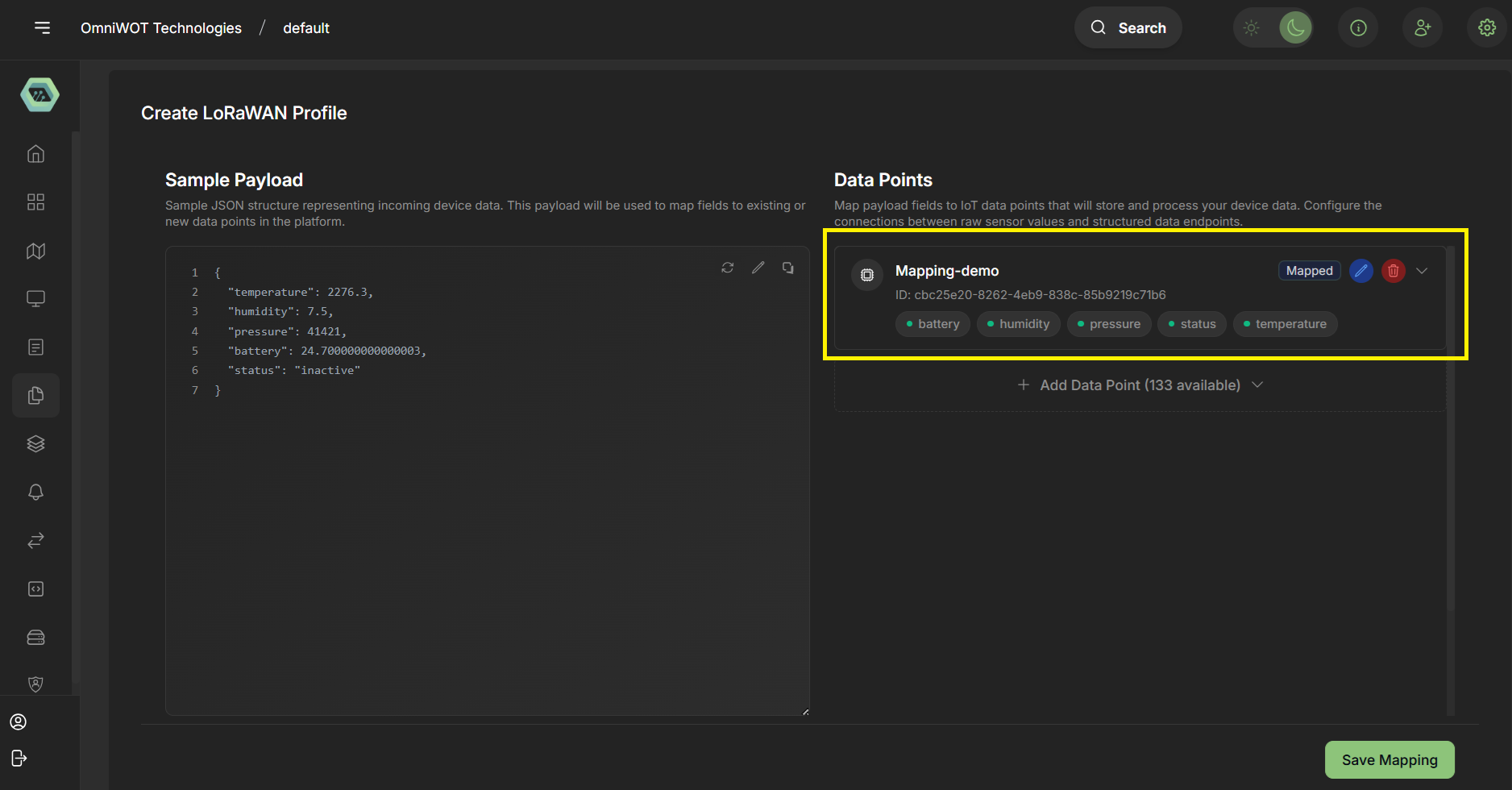Select the Layers icon in the sidebar
The width and height of the screenshot is (1512, 790).
(35, 443)
